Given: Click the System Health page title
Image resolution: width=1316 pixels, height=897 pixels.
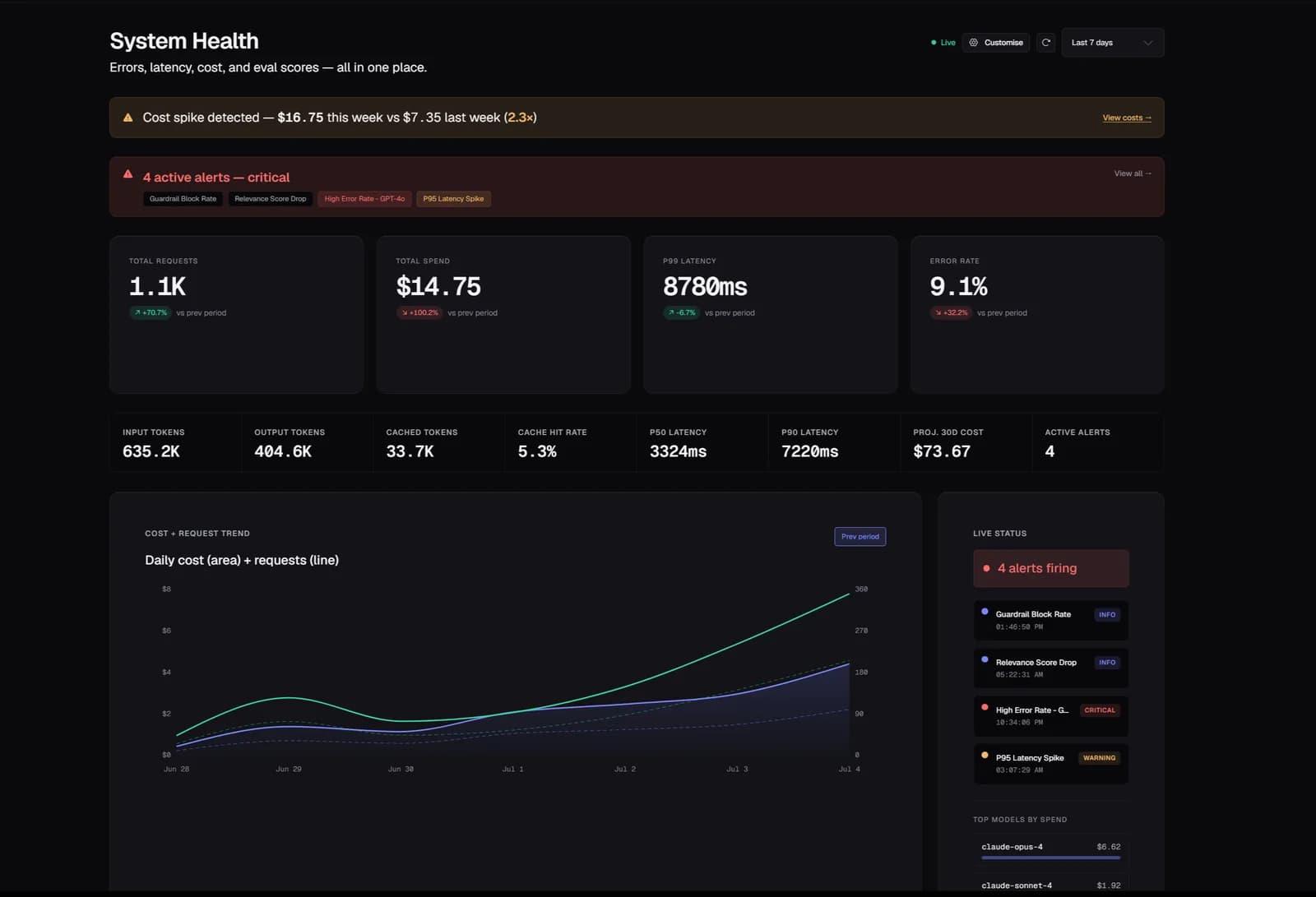Looking at the screenshot, I should click(184, 41).
